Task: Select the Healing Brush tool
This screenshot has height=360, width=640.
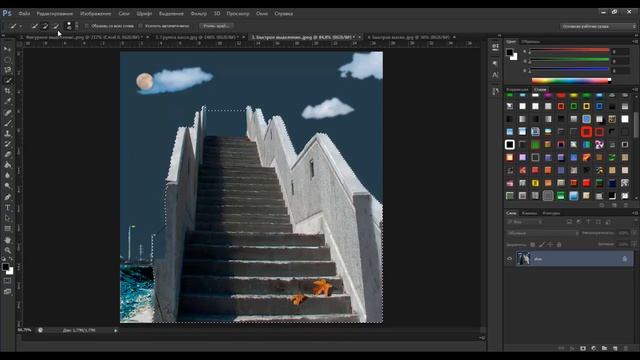Action: coord(7,112)
